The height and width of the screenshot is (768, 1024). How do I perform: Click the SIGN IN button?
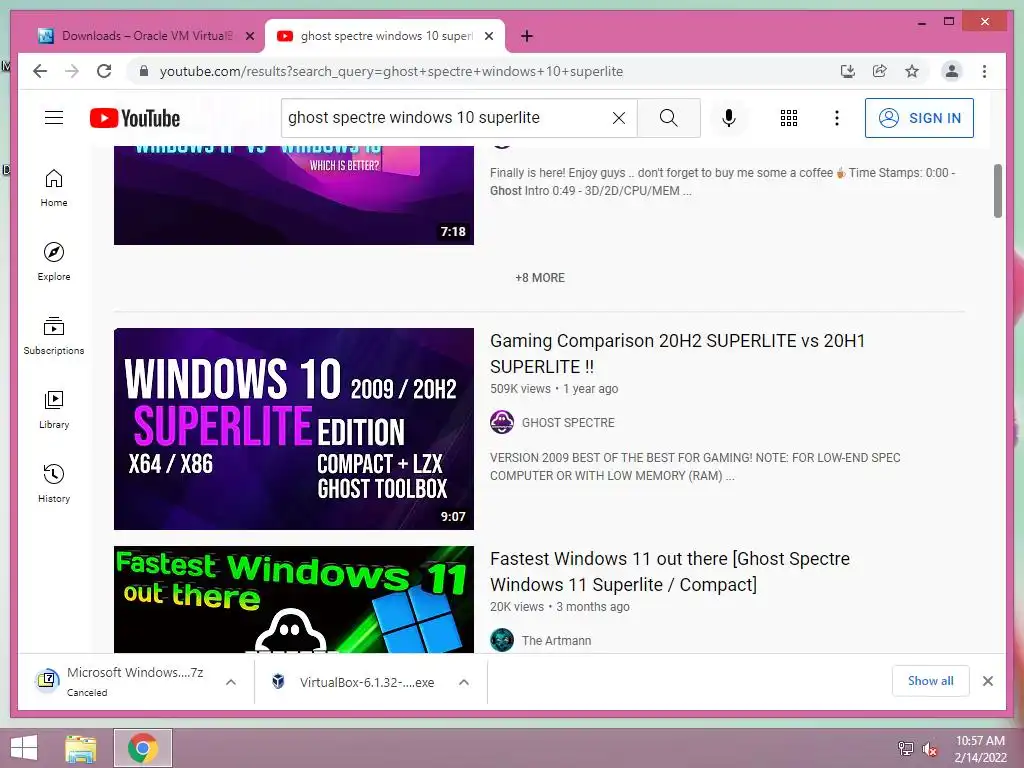pos(919,118)
